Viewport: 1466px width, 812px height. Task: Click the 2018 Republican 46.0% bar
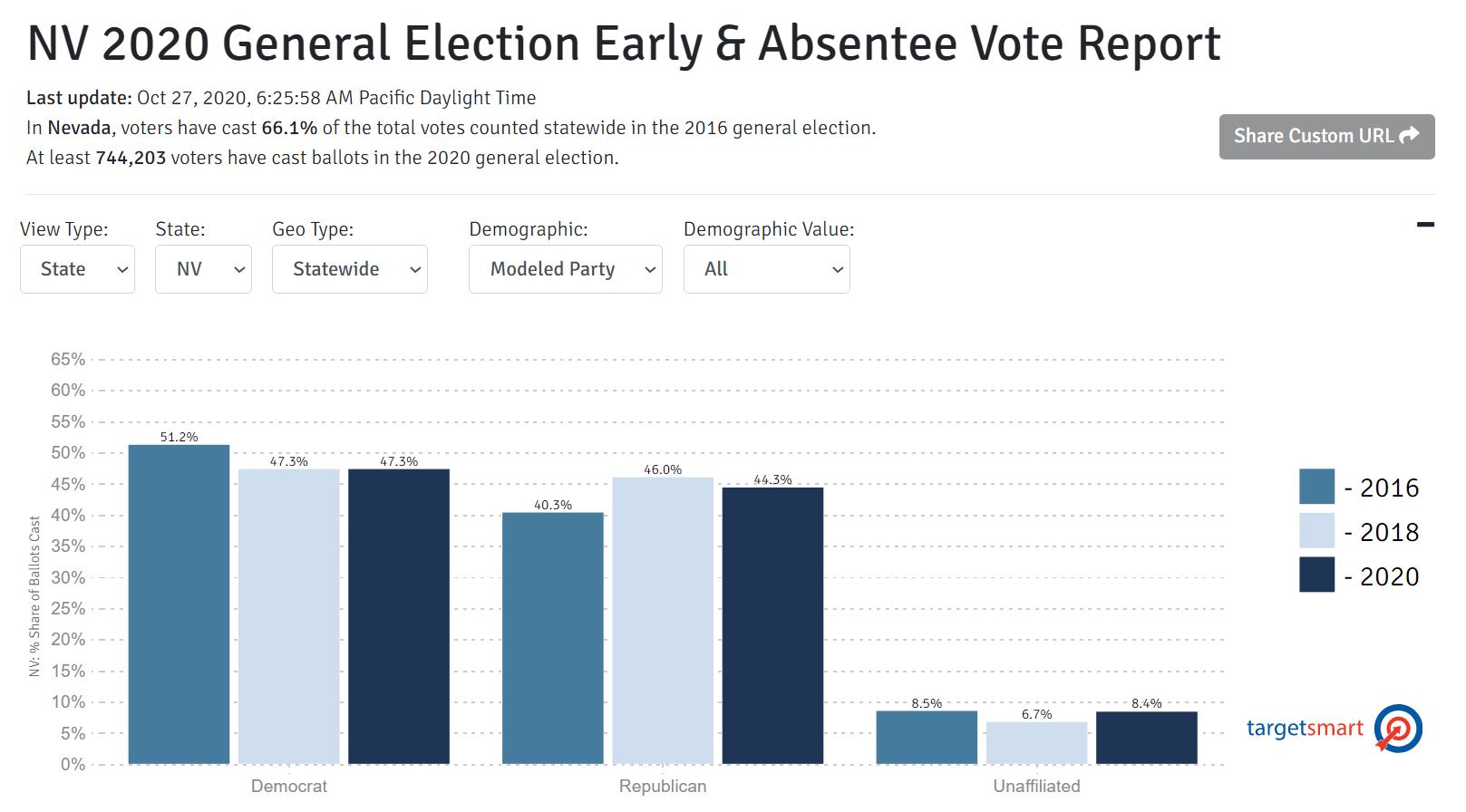click(x=663, y=621)
